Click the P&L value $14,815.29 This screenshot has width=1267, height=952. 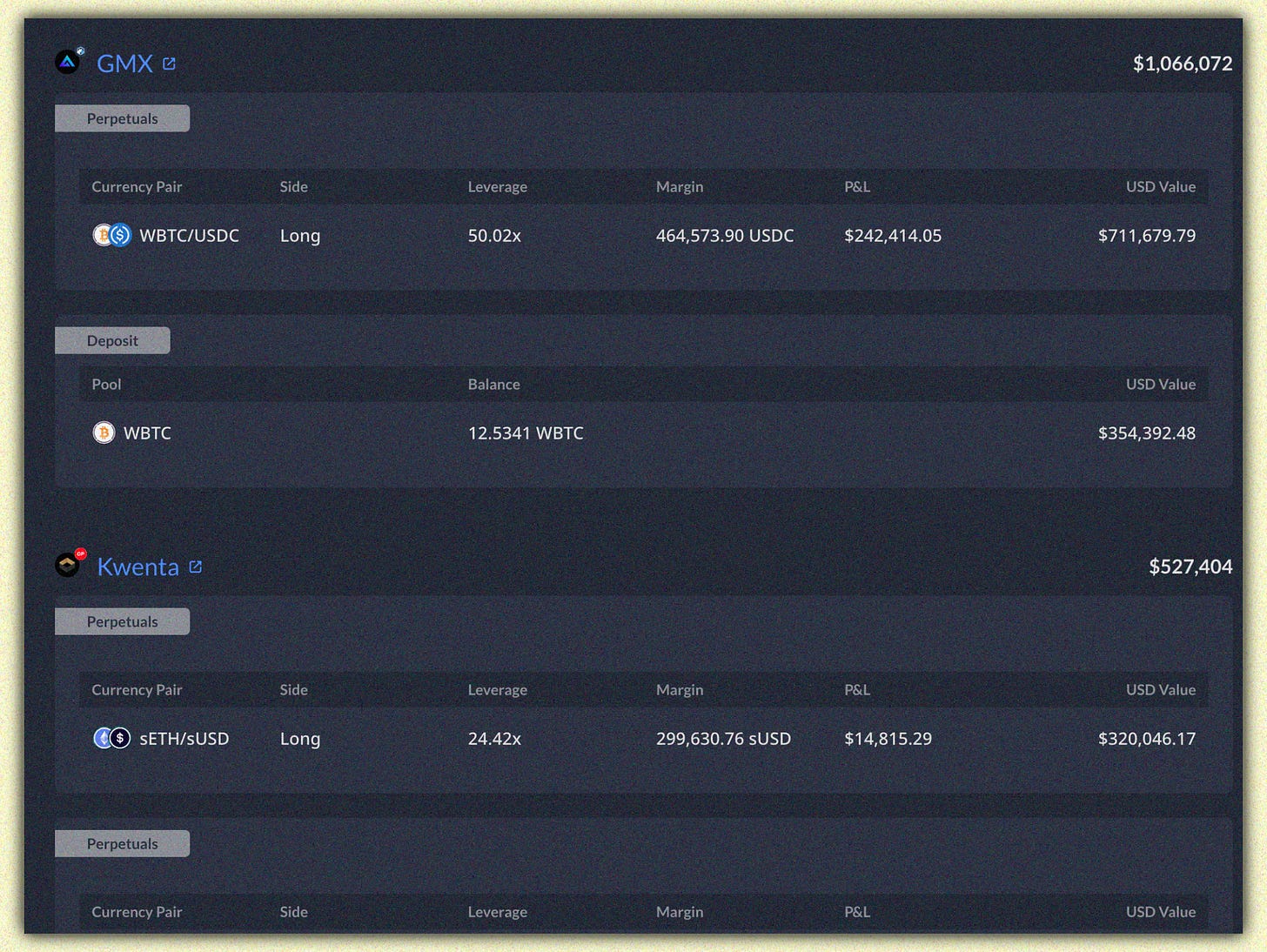coord(888,739)
